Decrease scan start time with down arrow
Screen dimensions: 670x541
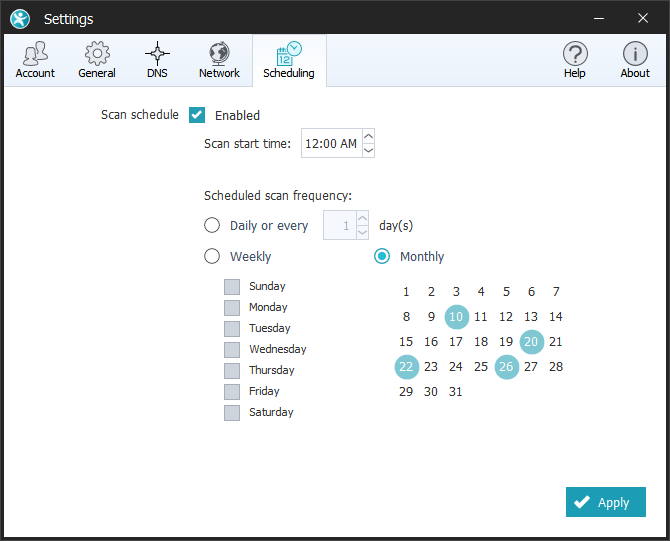(368, 150)
